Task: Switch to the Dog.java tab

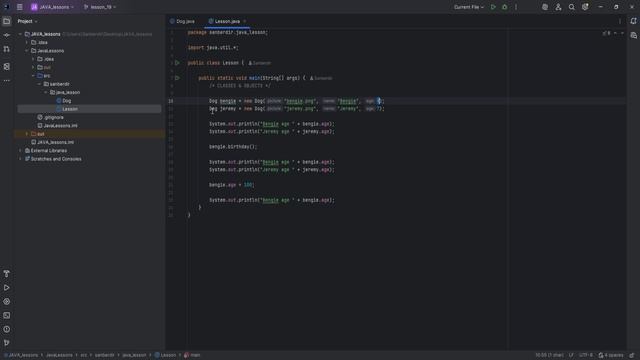Action: pyautogui.click(x=182, y=21)
